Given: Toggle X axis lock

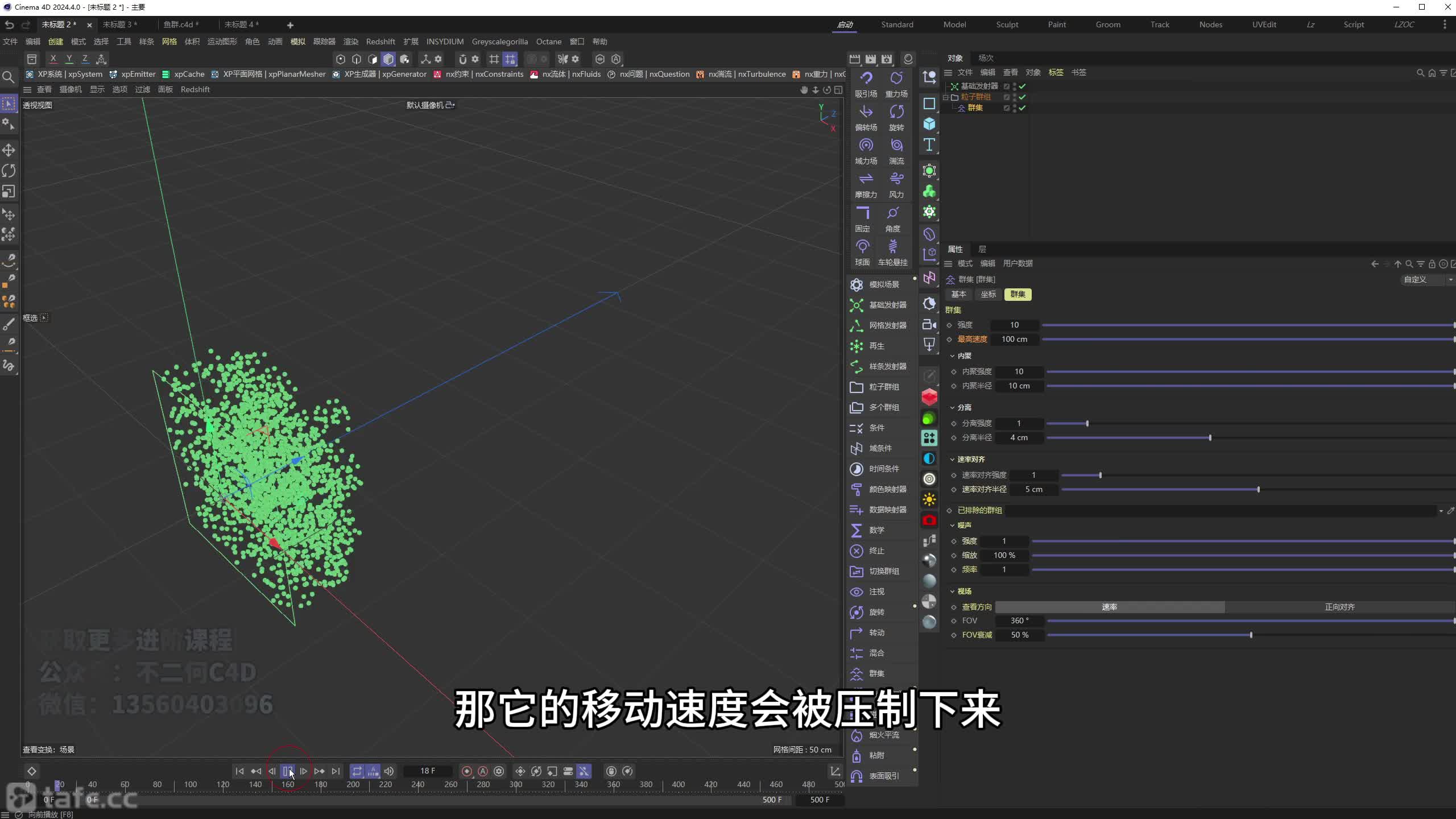Looking at the screenshot, I should (x=53, y=59).
